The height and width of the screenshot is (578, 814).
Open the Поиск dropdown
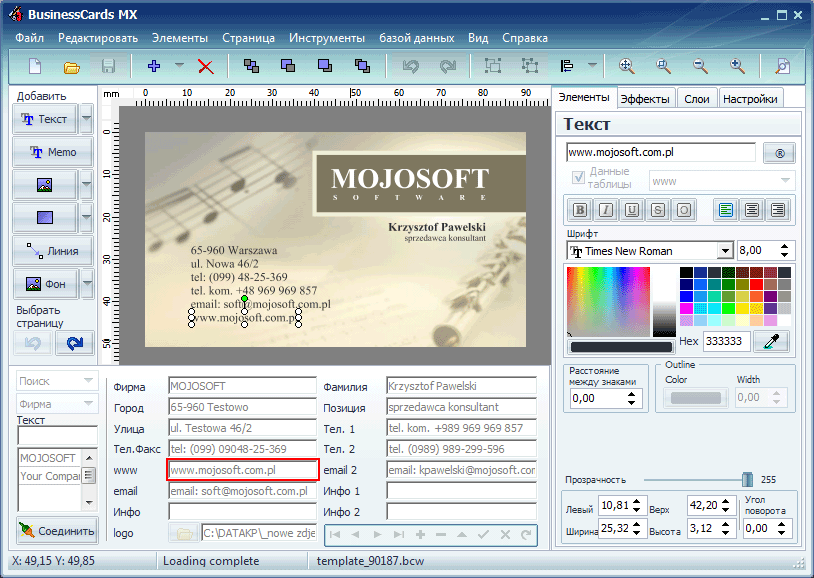click(88, 381)
